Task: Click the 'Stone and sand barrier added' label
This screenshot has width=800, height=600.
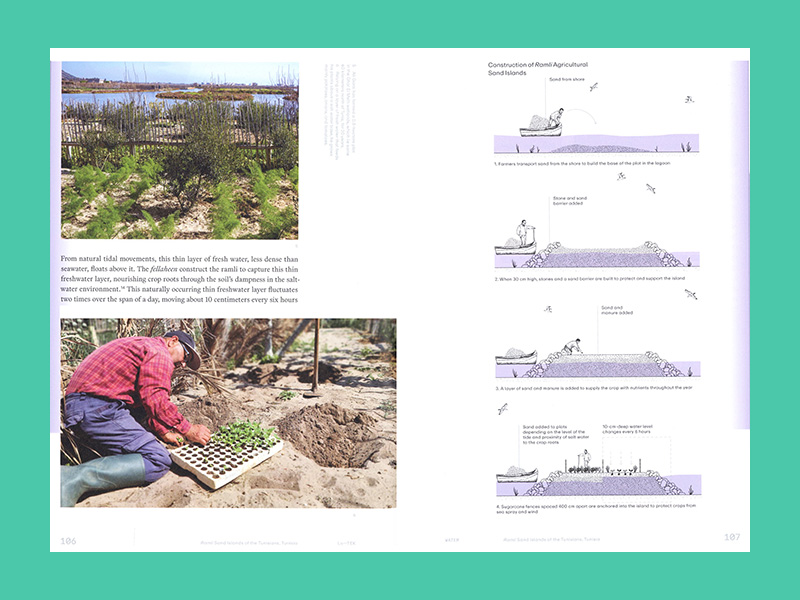Action: pos(568,201)
